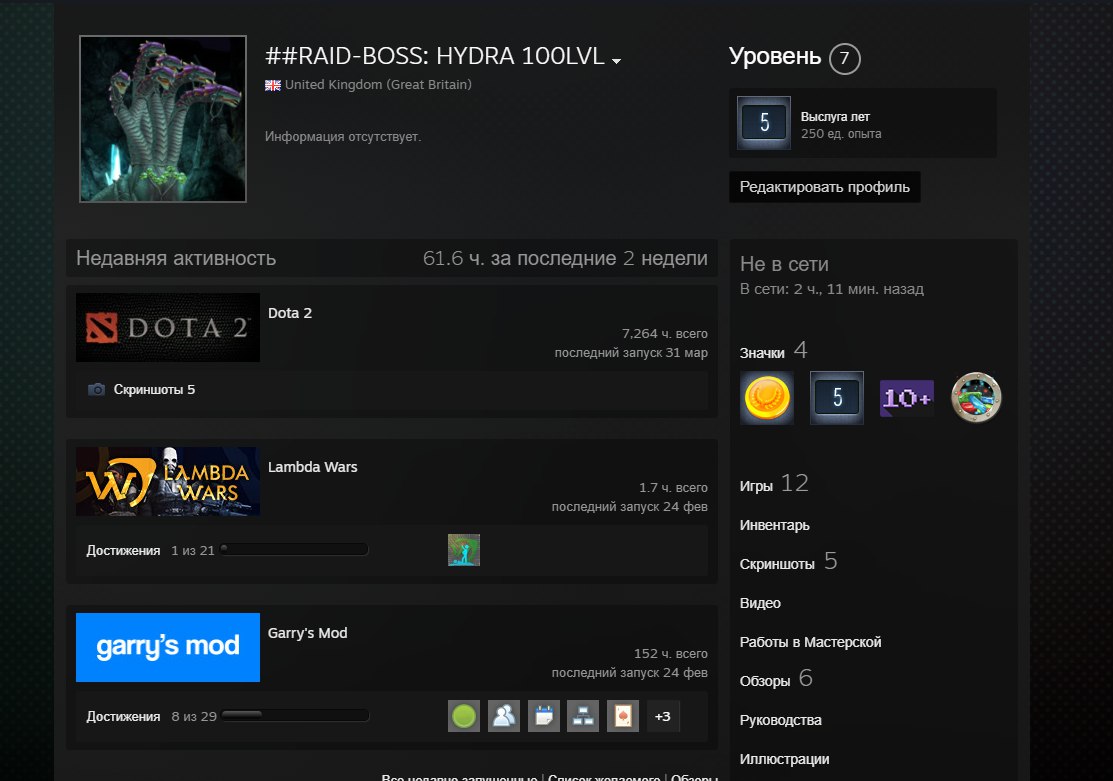The image size is (1113, 781).
Task: Open the Видео link
Action: tap(760, 604)
